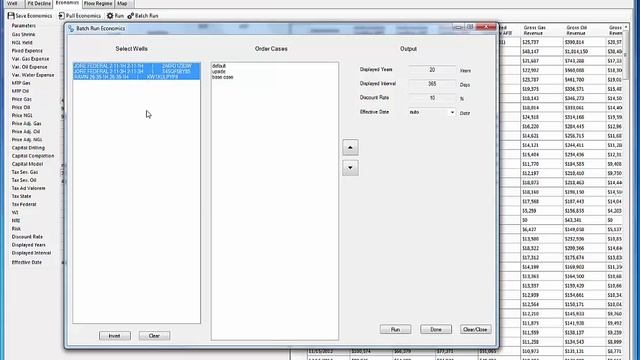The width and height of the screenshot is (640, 360).
Task: Click MTP Oil parameter
Action: (x=20, y=91)
